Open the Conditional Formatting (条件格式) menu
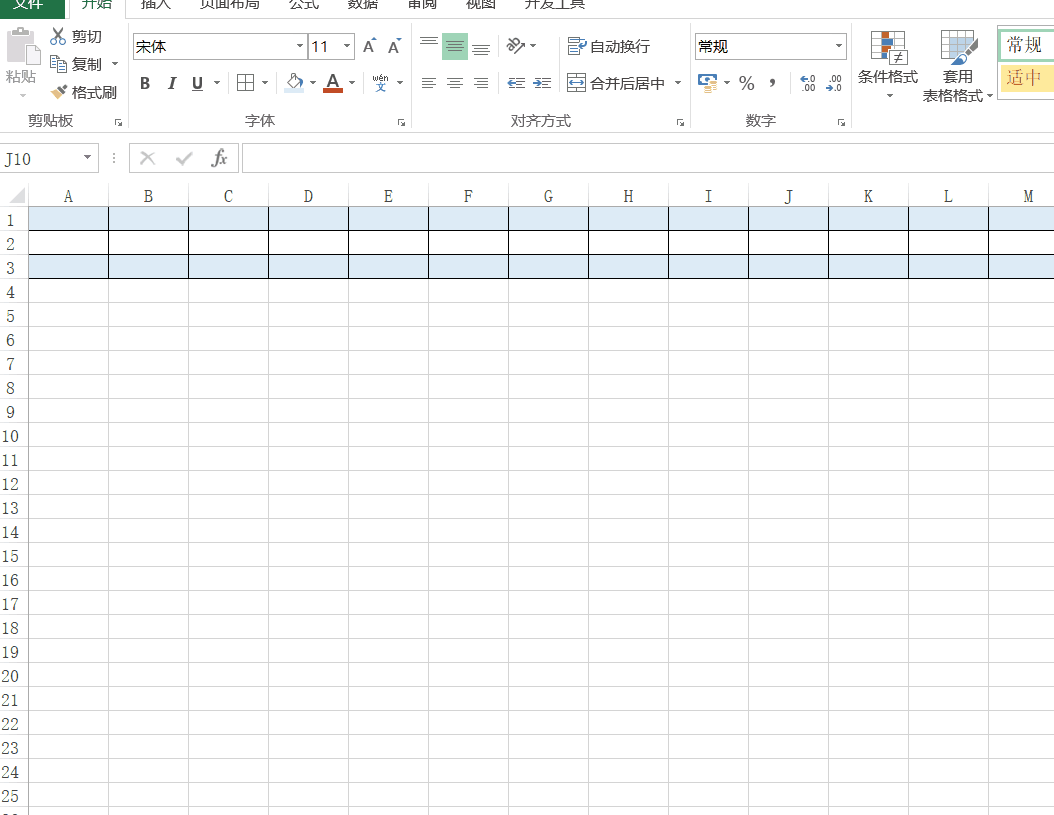 (x=888, y=65)
